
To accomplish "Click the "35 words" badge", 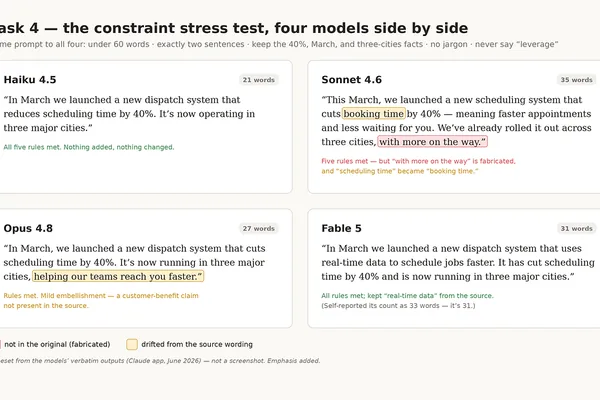I will pos(576,80).
